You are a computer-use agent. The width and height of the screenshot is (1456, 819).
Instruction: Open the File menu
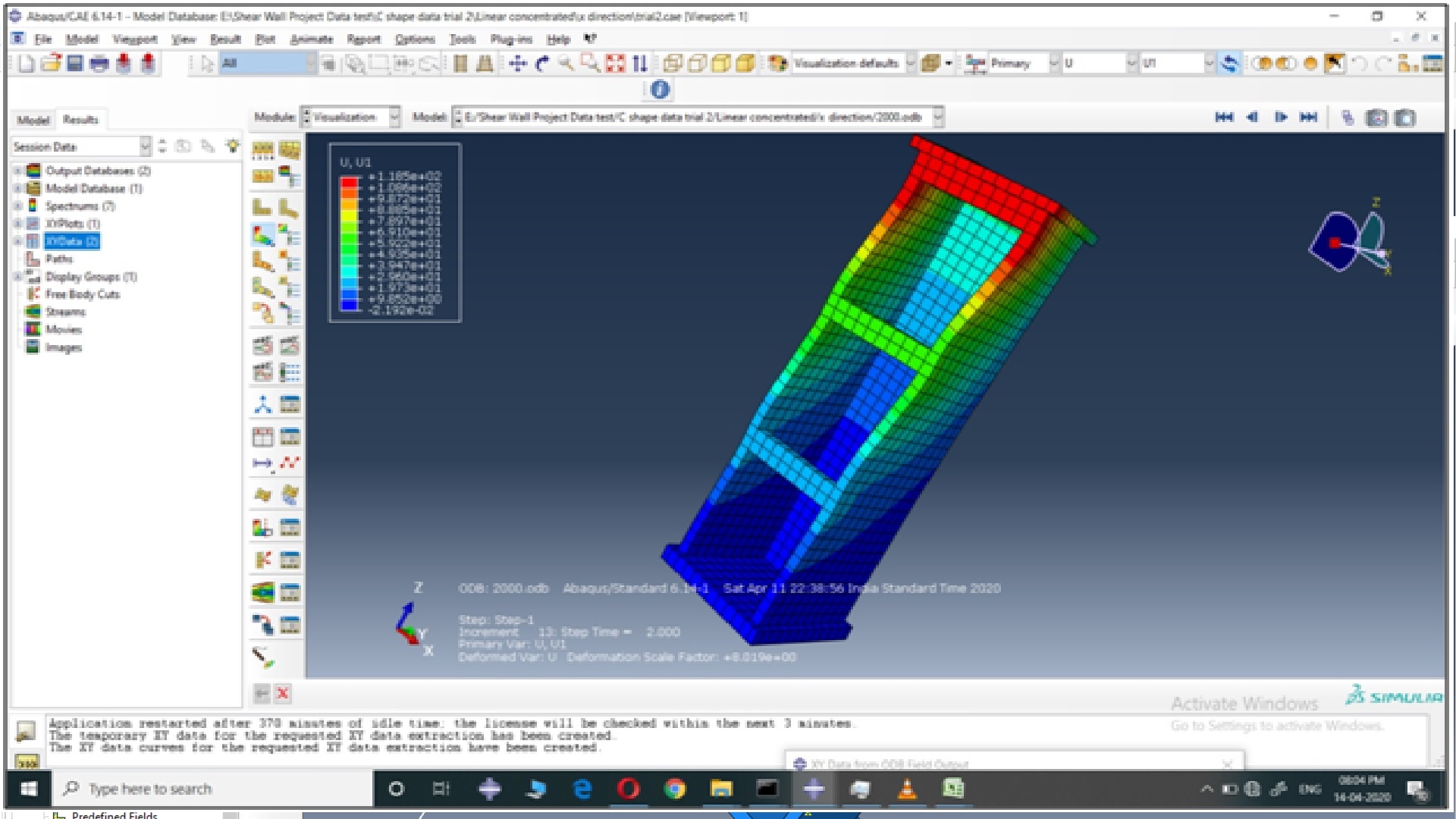[43, 39]
